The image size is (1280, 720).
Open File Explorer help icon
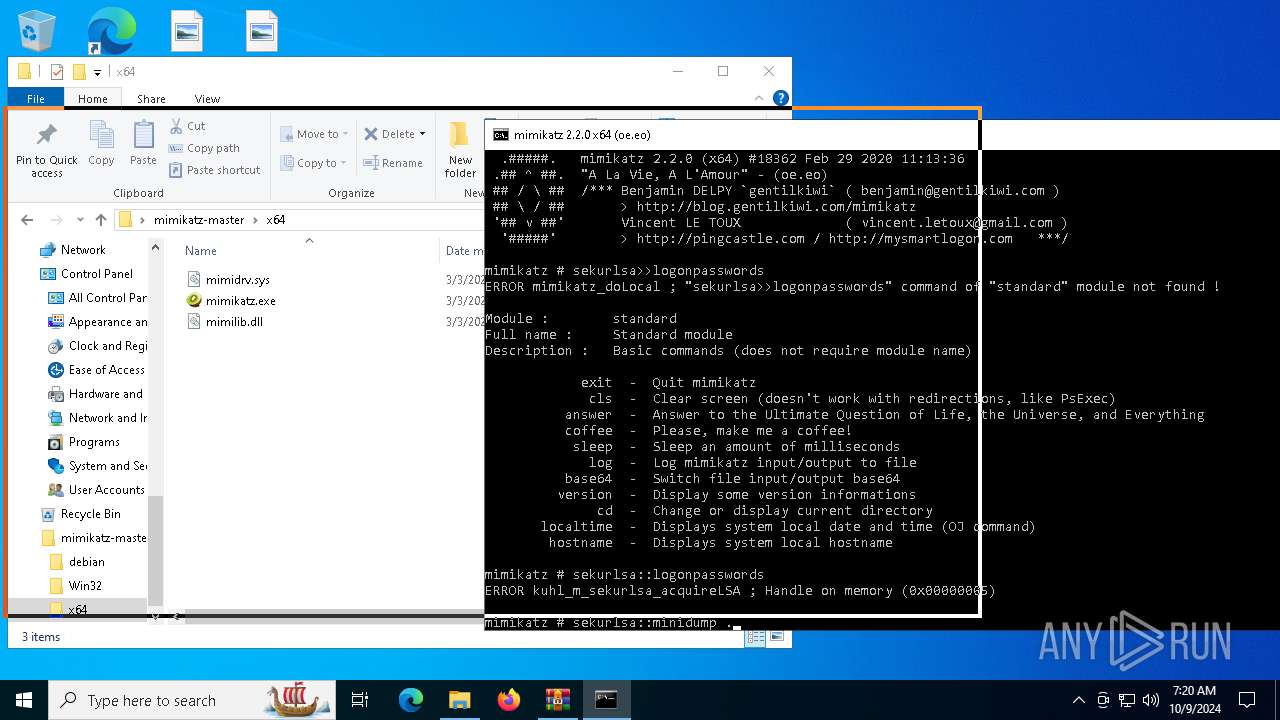(x=781, y=98)
